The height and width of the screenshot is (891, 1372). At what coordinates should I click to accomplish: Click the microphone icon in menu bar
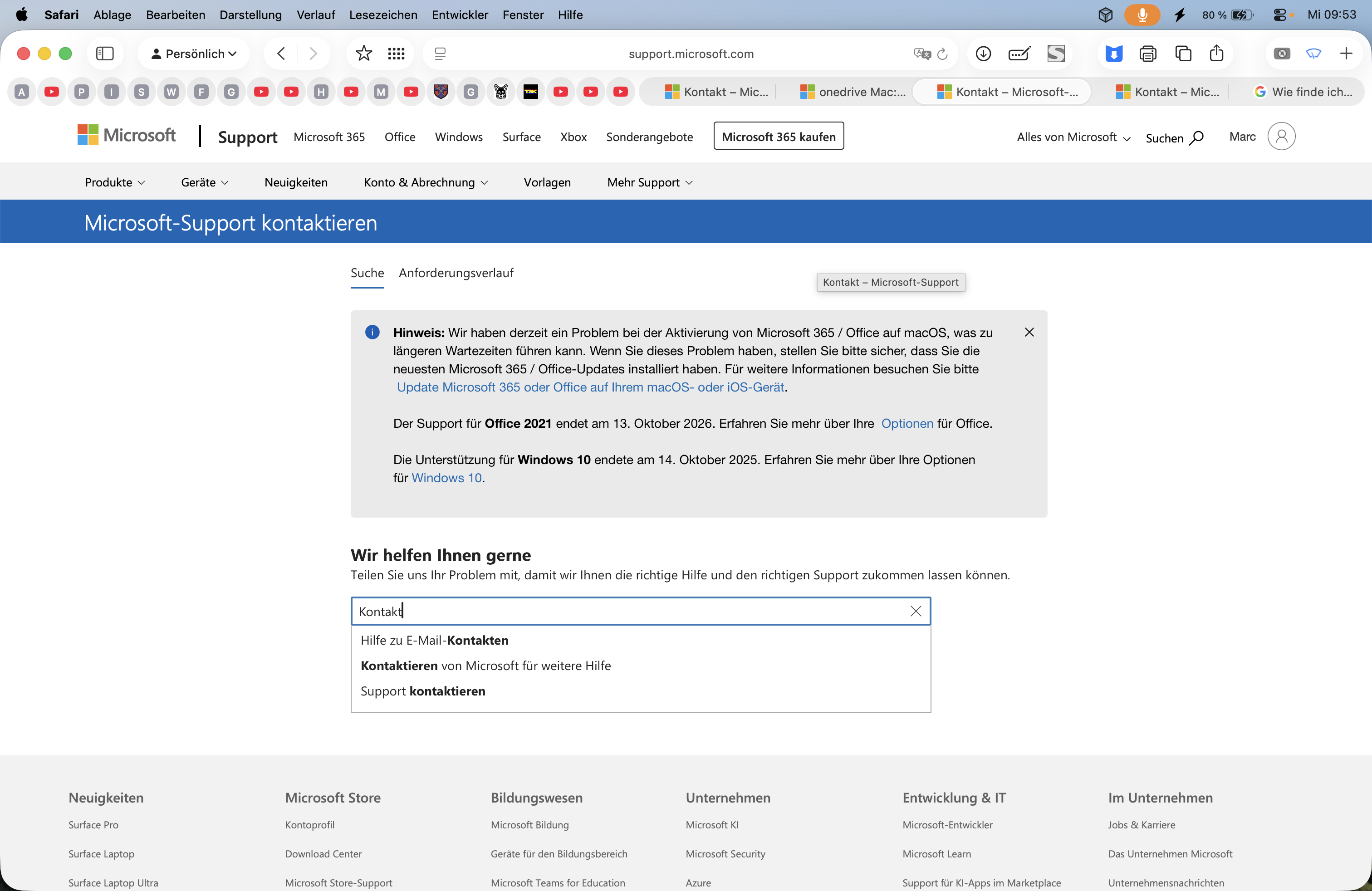pyautogui.click(x=1142, y=15)
